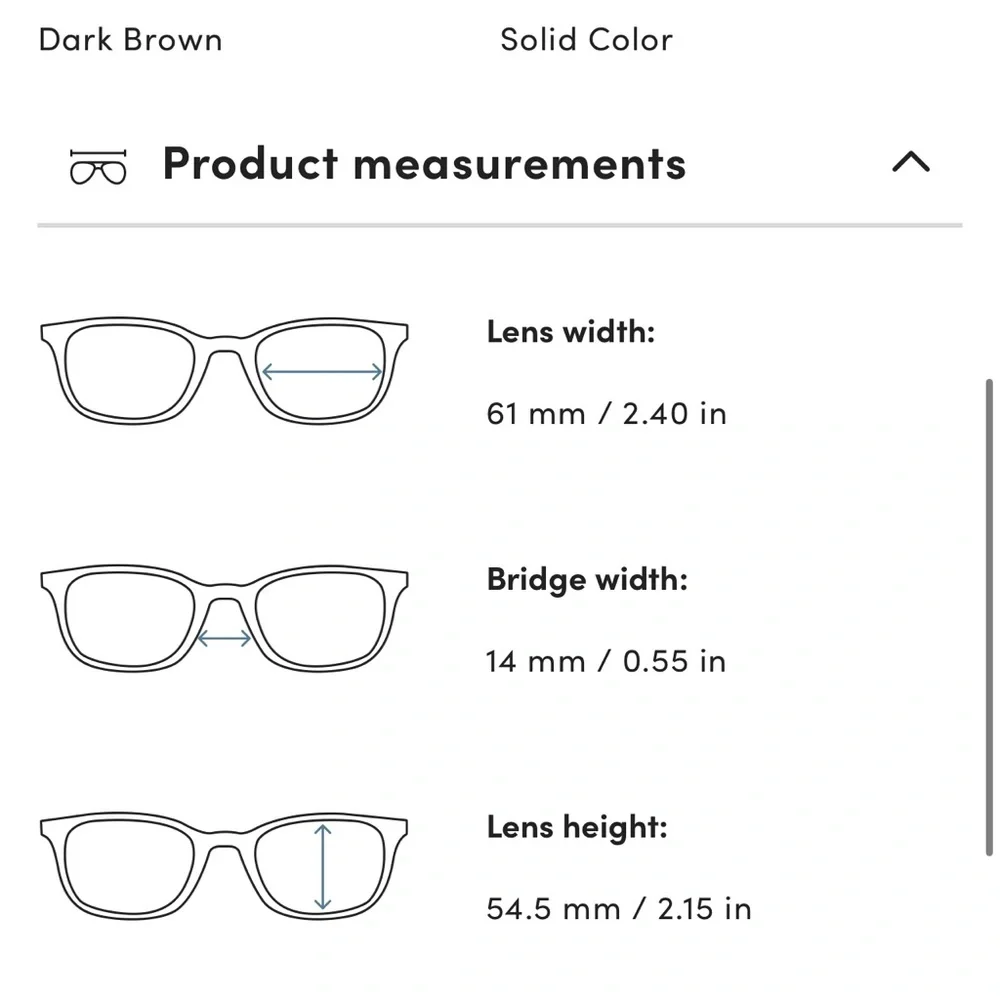The width and height of the screenshot is (1000, 1000).
Task: Click the Lens width glasses diagram
Action: (225, 371)
